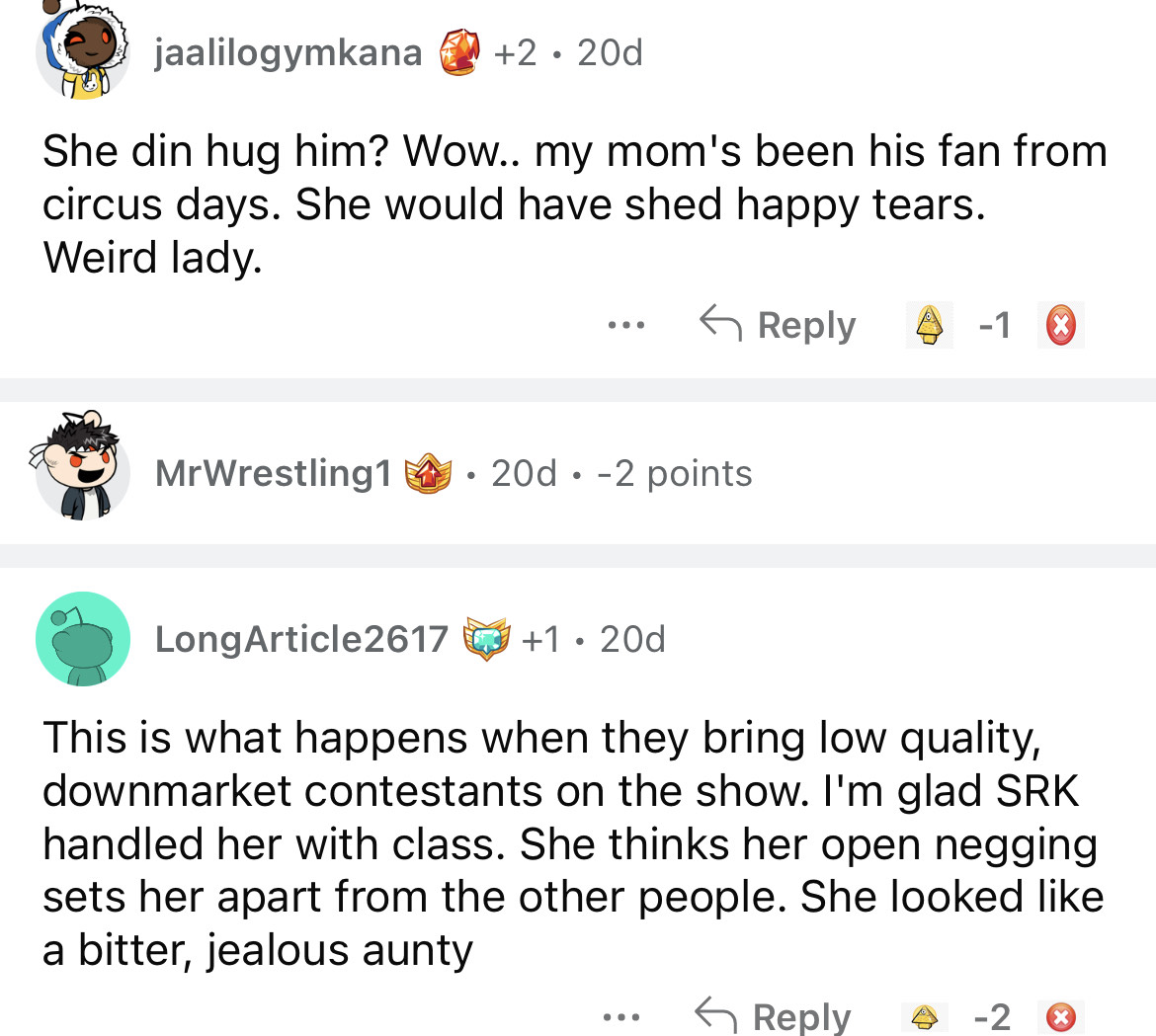
Task: Tap the reply arrow icon under jaalilogymkana's comment
Action: (720, 323)
